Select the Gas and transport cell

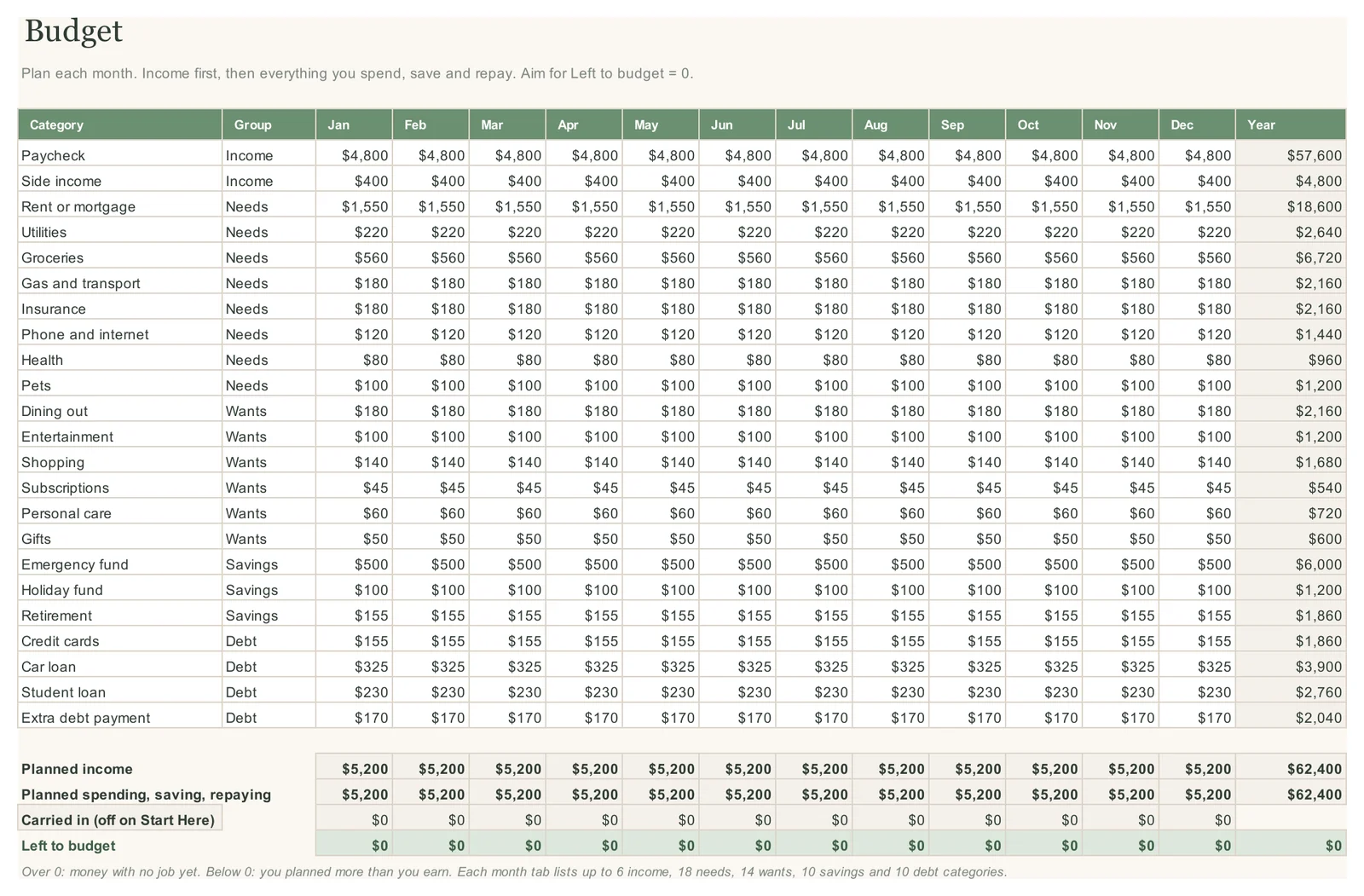pos(120,283)
